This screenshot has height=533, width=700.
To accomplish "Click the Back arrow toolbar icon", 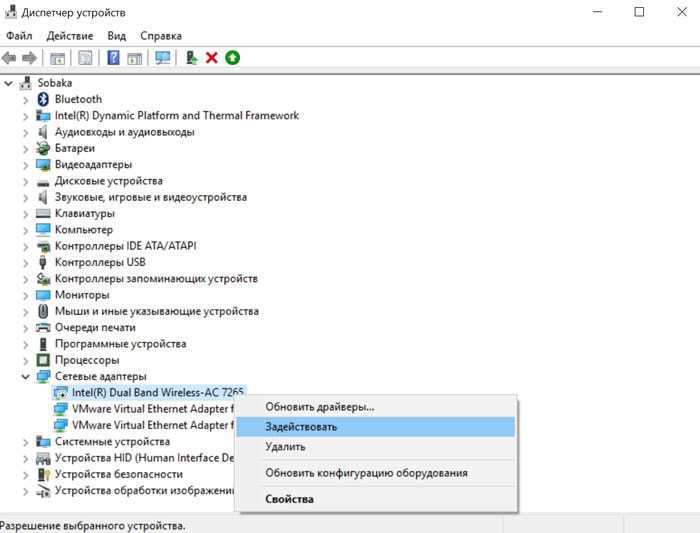I will coord(9,58).
